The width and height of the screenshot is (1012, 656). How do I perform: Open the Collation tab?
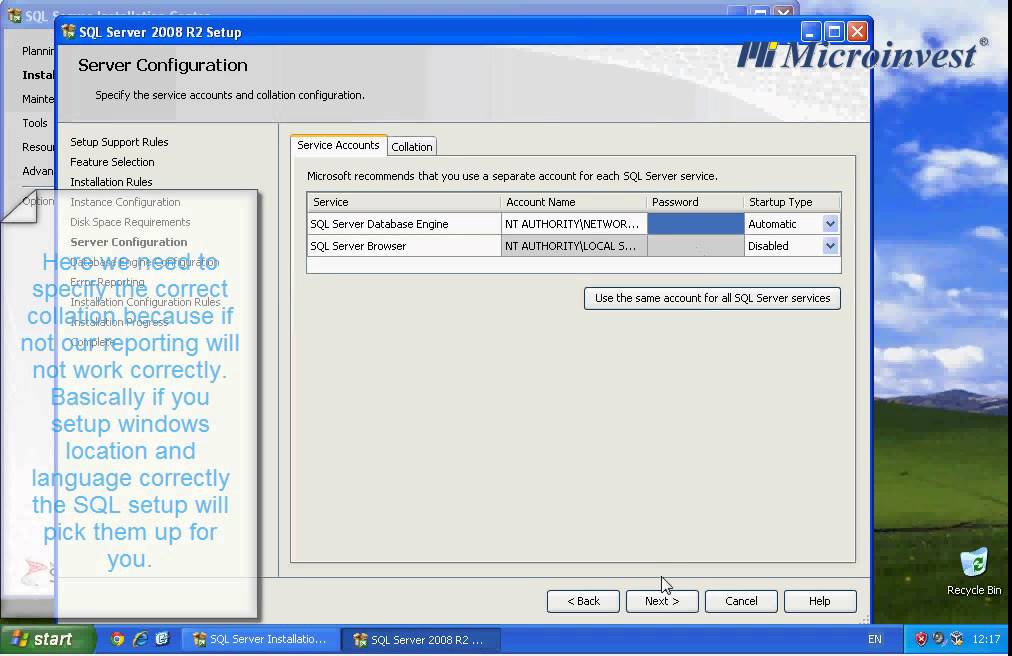pyautogui.click(x=412, y=147)
